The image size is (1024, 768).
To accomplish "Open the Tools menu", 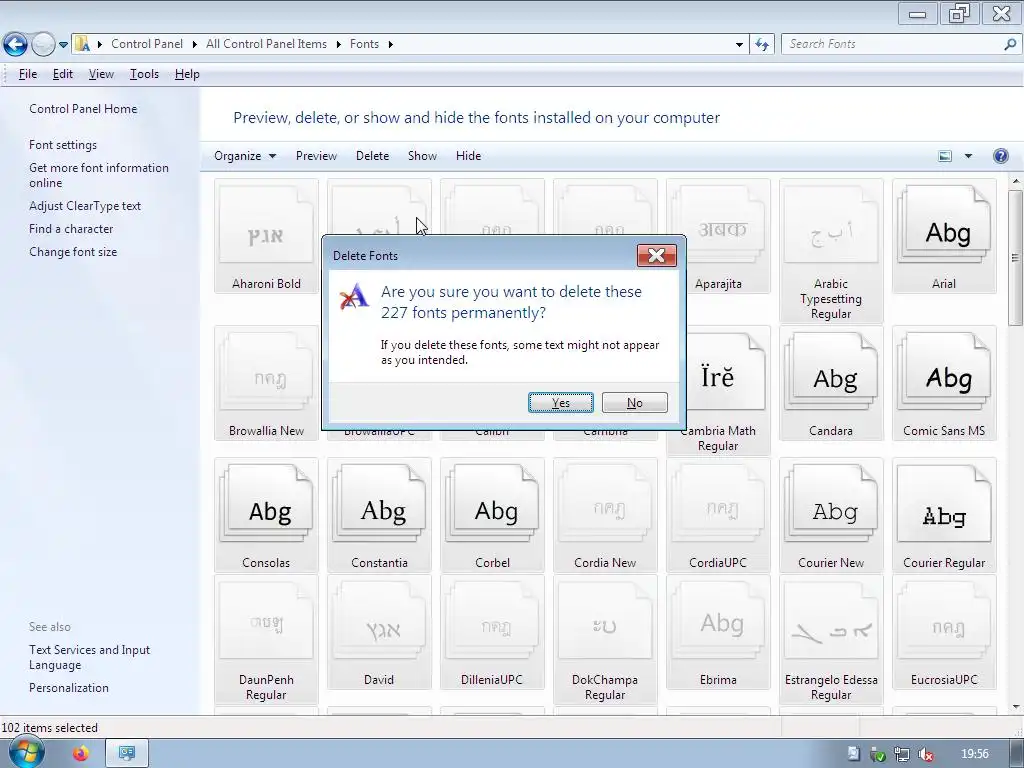I will pyautogui.click(x=144, y=74).
